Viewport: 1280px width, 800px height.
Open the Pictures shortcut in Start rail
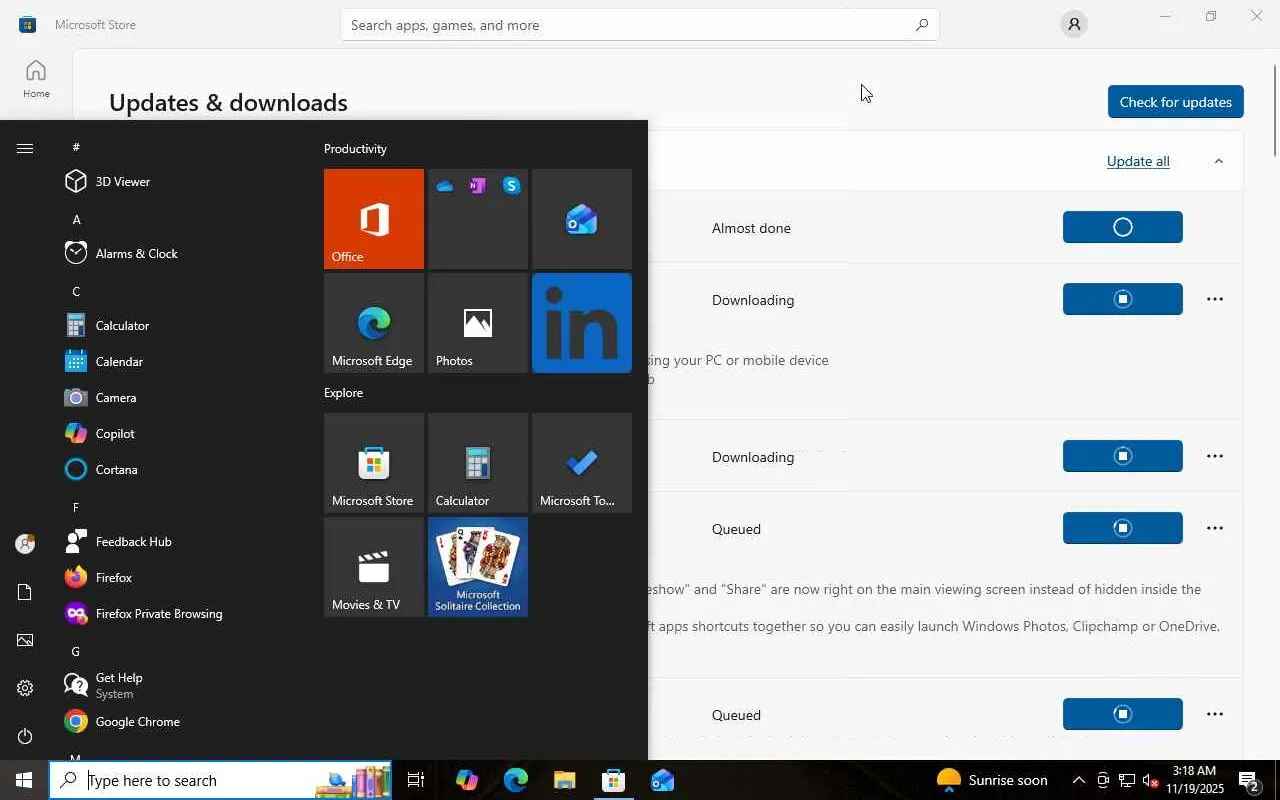(x=25, y=640)
